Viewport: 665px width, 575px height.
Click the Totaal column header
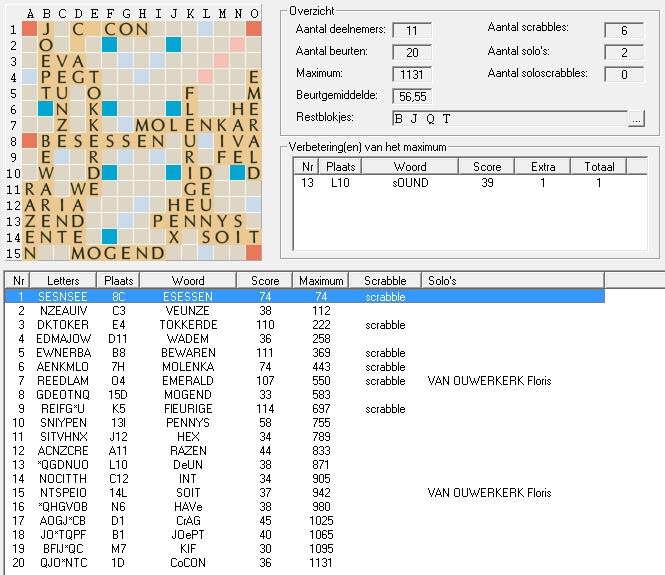[x=599, y=167]
